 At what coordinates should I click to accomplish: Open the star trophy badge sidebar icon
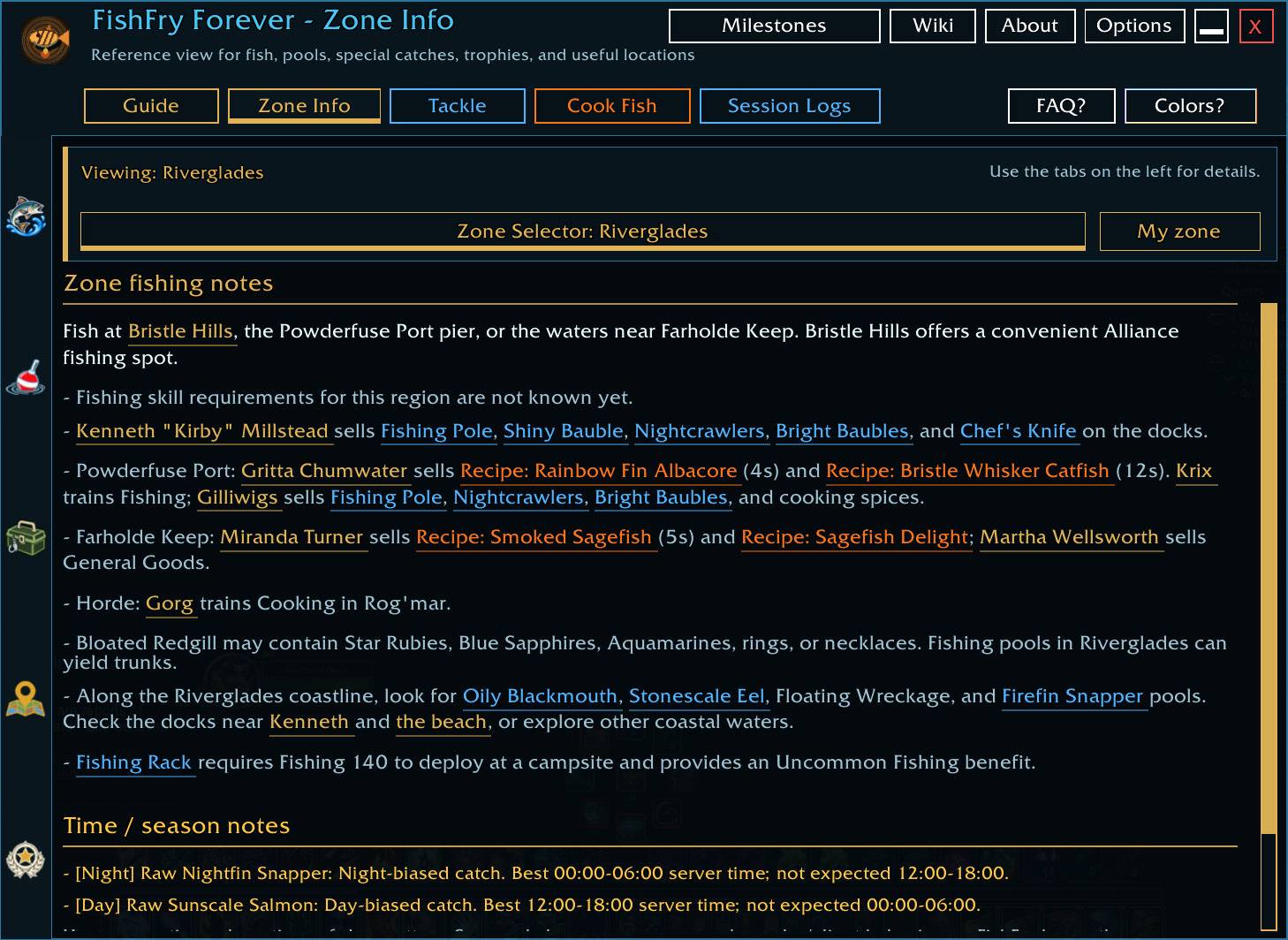tap(26, 859)
